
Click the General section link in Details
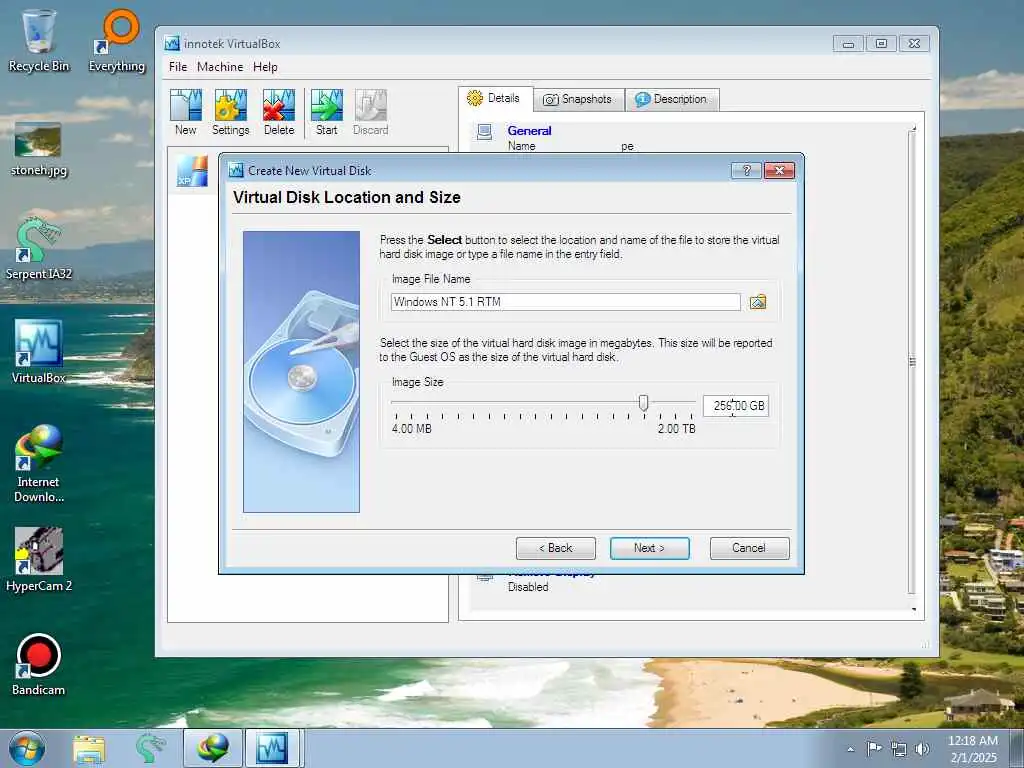(530, 131)
